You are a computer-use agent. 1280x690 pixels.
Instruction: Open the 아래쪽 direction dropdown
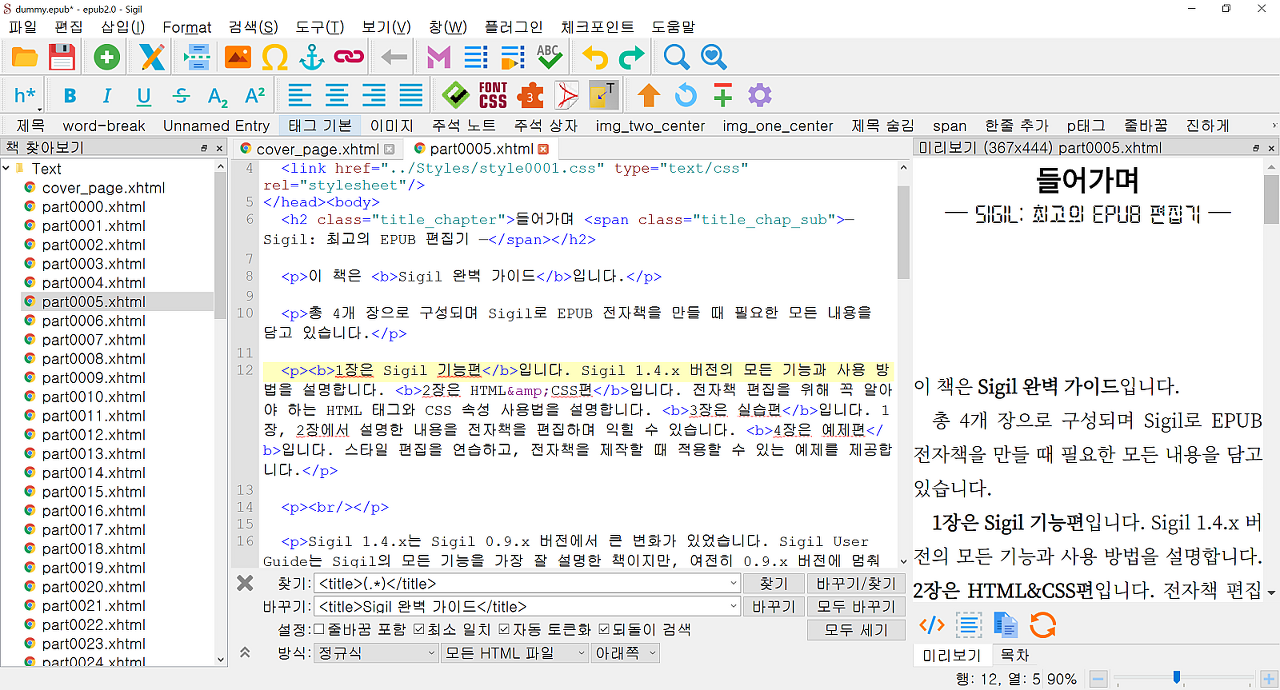click(x=625, y=653)
